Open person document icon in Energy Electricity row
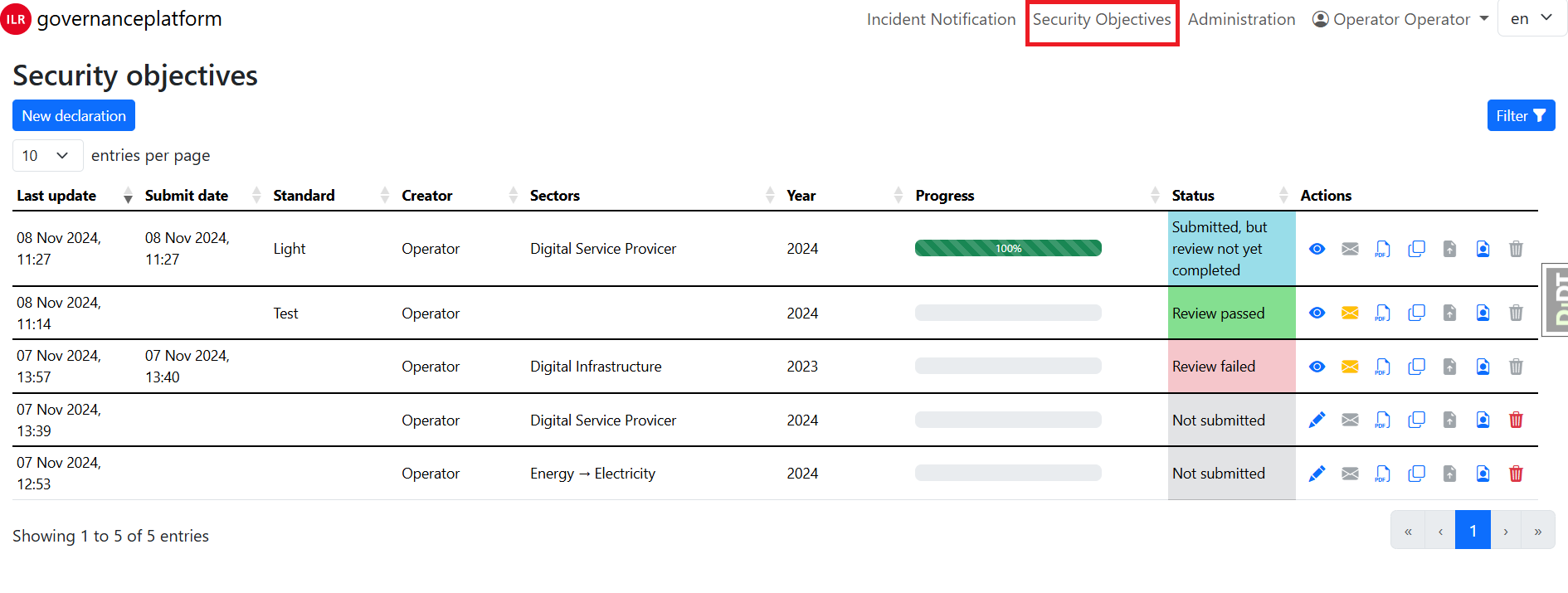This screenshot has width=1568, height=593. [x=1483, y=474]
